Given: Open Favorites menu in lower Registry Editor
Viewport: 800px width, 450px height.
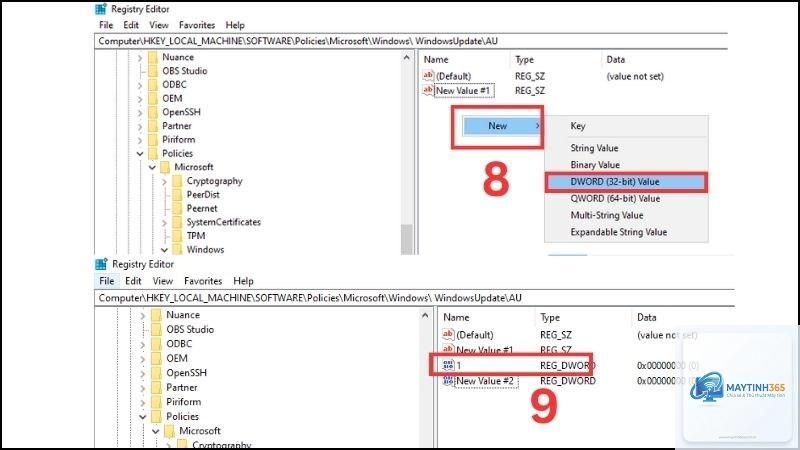Looking at the screenshot, I should 203,281.
